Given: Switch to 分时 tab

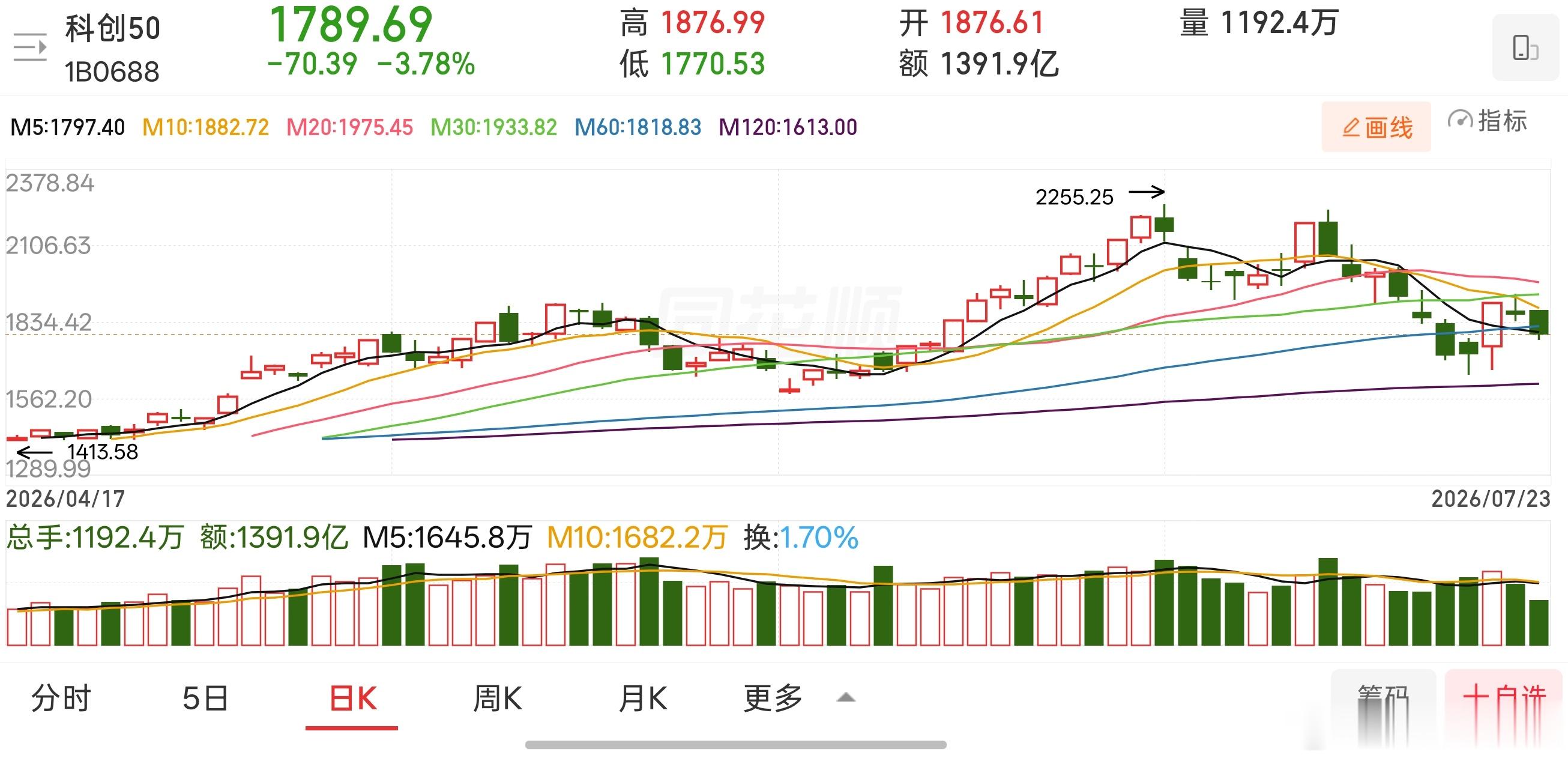Looking at the screenshot, I should pyautogui.click(x=61, y=697).
